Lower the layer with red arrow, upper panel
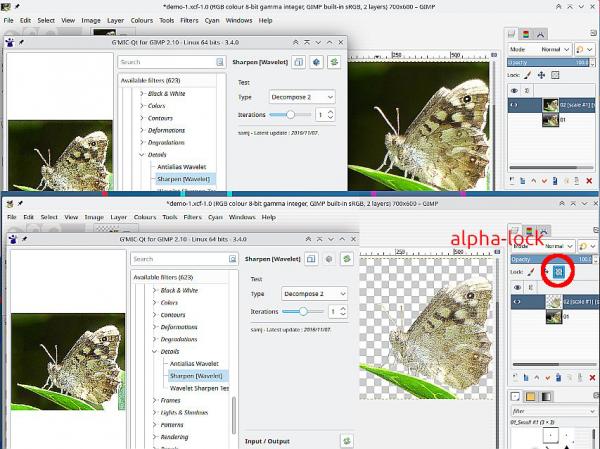The height and width of the screenshot is (449, 600). 544,181
